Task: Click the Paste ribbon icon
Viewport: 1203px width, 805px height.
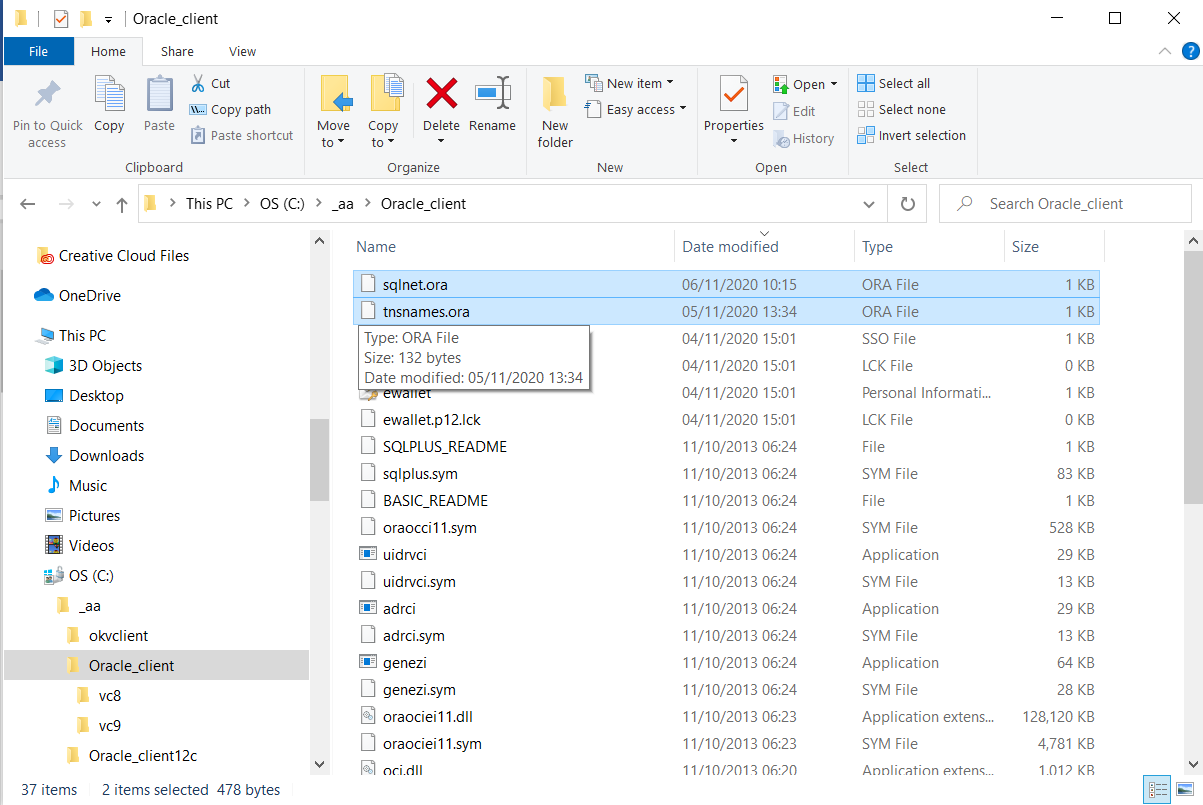Action: pos(159,95)
